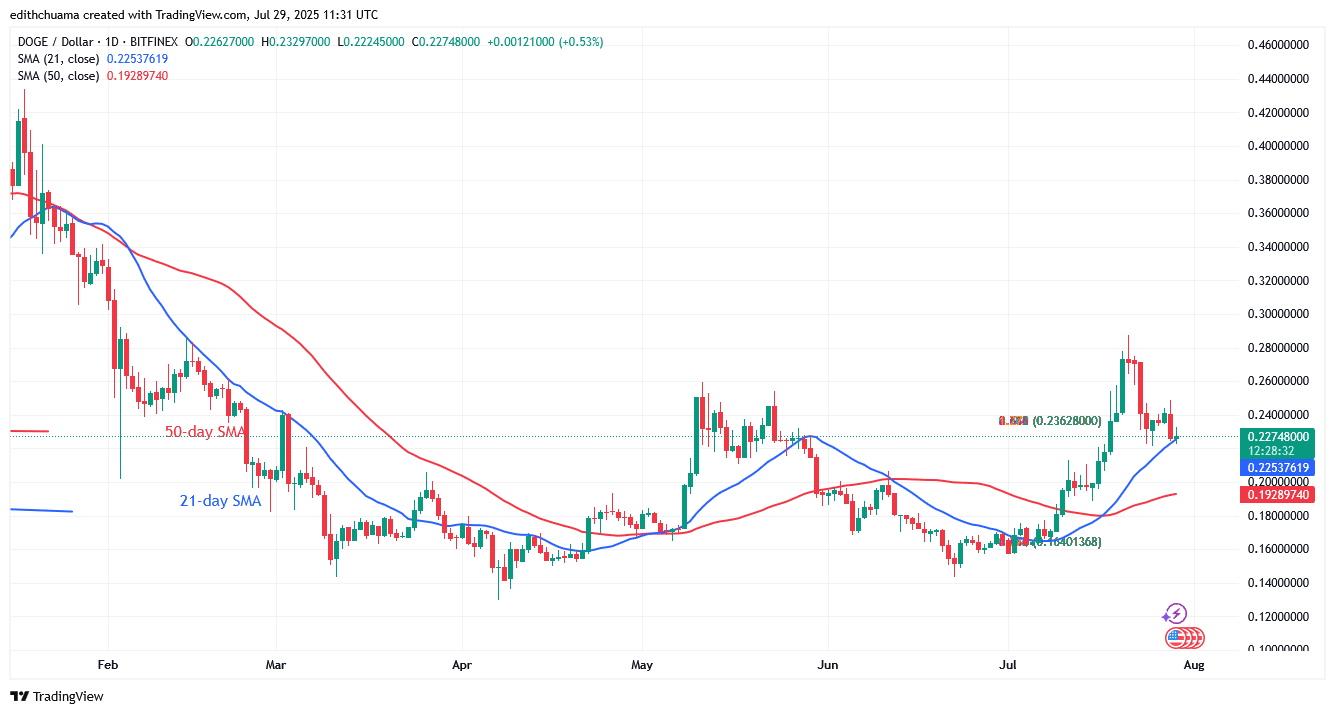1335x714 pixels.
Task: Click the 0.36000000 price axis label
Action: 1279,213
